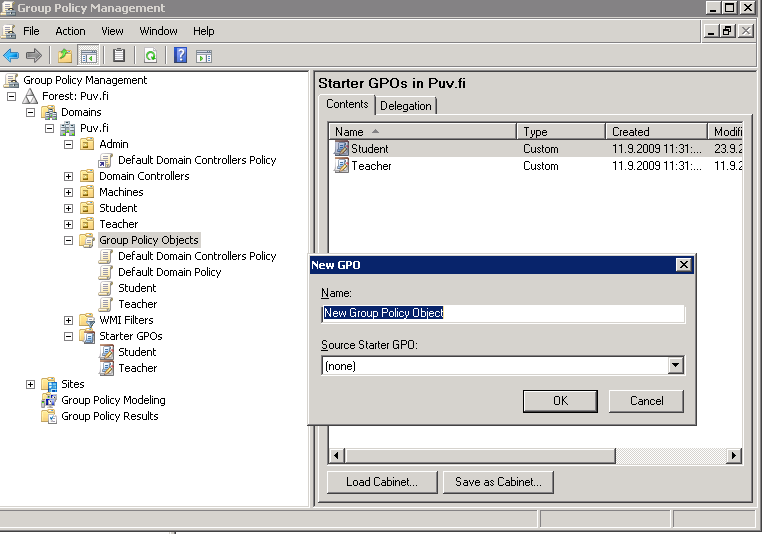763x534 pixels.
Task: Toggle the Show/Hide Console Tree toolbar icon
Action: [89, 55]
